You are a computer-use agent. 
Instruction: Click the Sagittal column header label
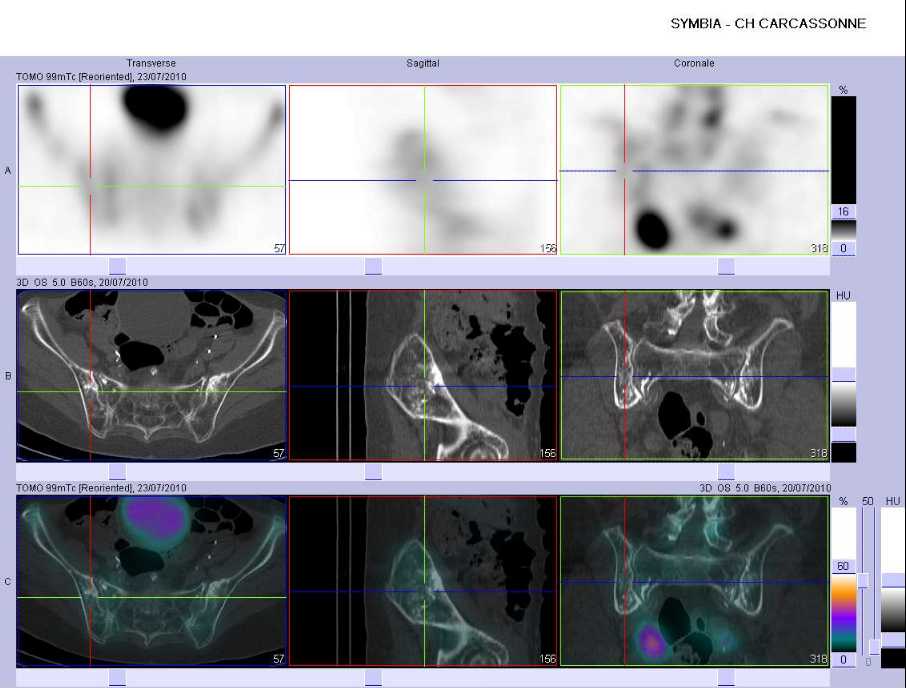pyautogui.click(x=422, y=63)
